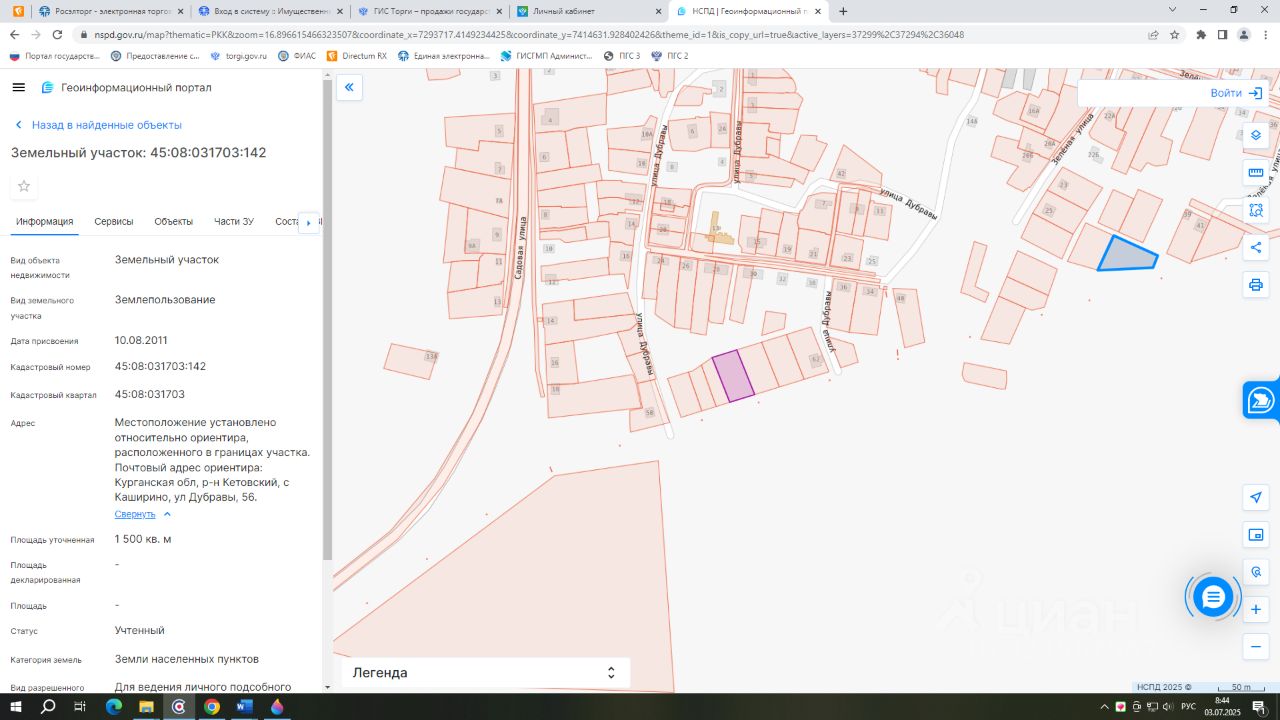Viewport: 1280px width, 720px height.
Task: Open the map layers tool
Action: coord(1256,135)
